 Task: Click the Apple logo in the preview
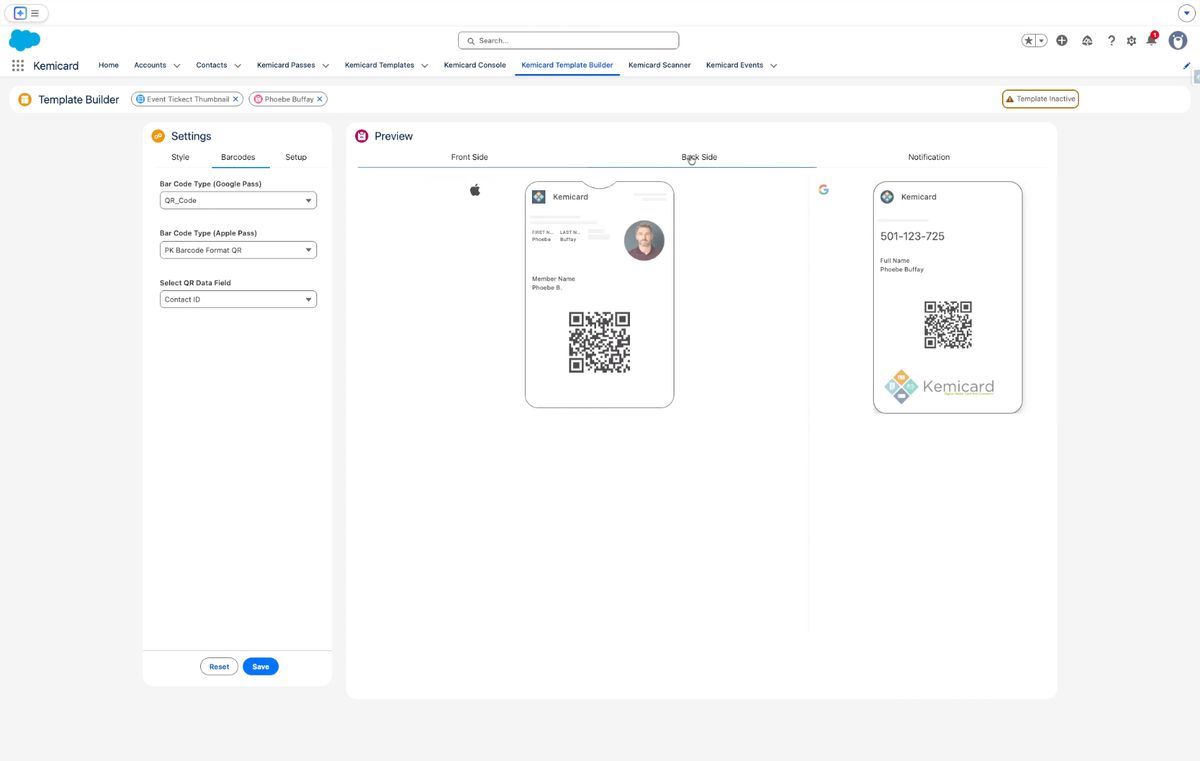click(475, 189)
